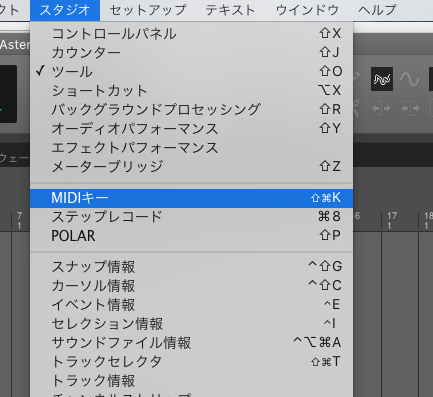Open the テキスト menu
This screenshot has width=433, height=397.
coord(230,10)
